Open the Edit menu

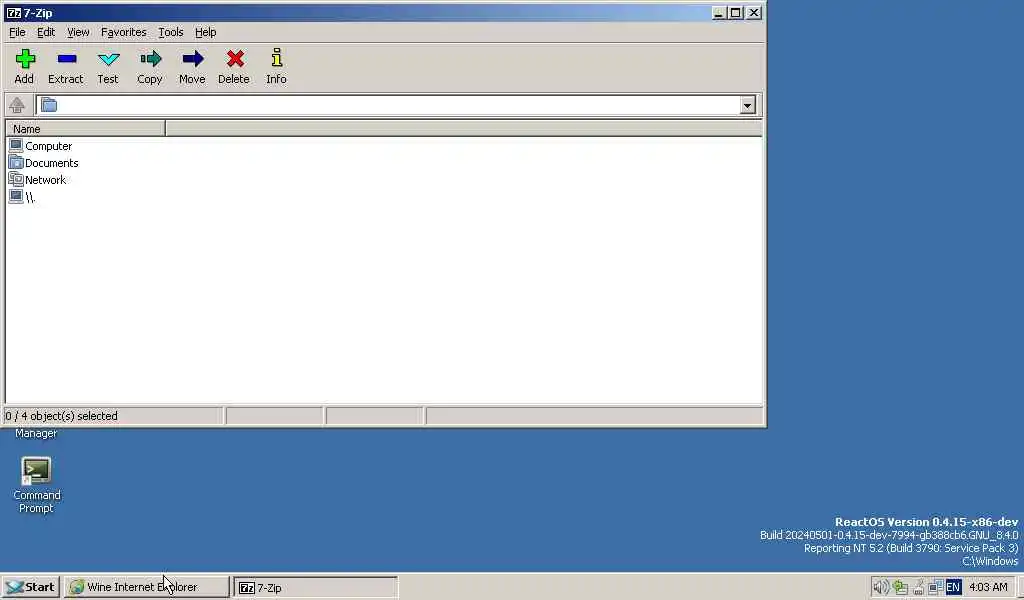coord(46,32)
